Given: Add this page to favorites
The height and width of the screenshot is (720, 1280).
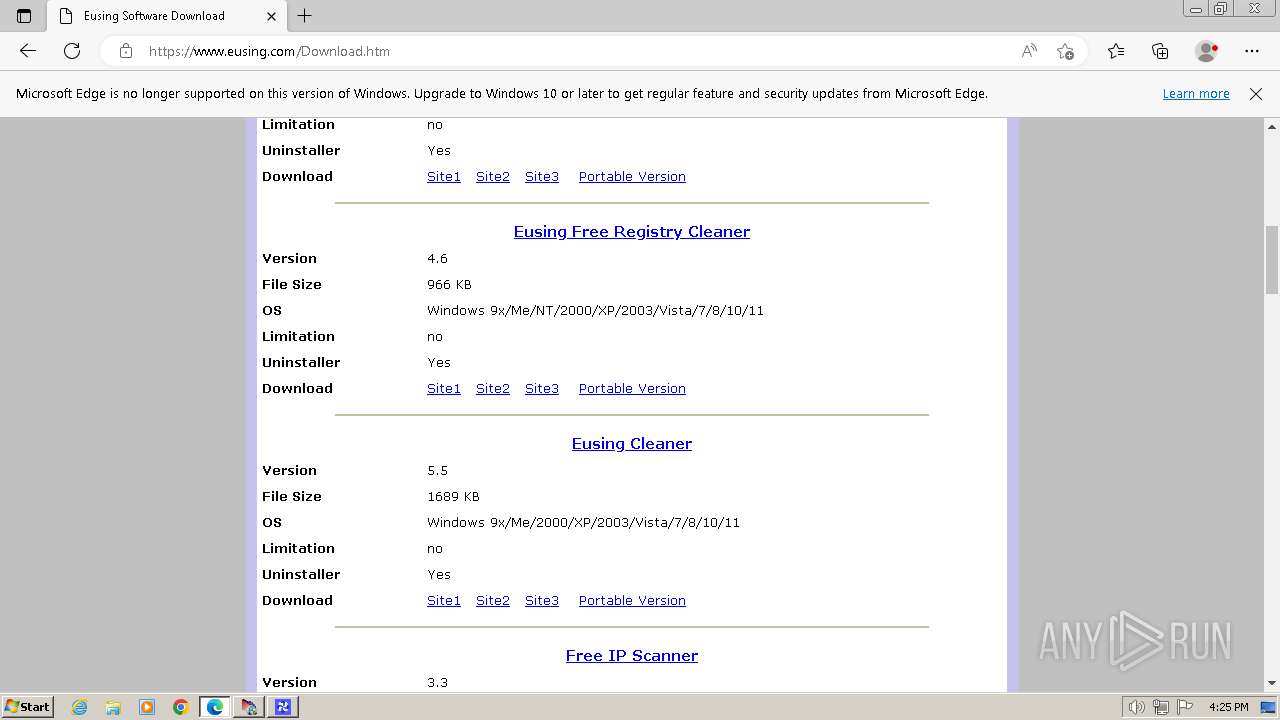Looking at the screenshot, I should pos(1065,51).
